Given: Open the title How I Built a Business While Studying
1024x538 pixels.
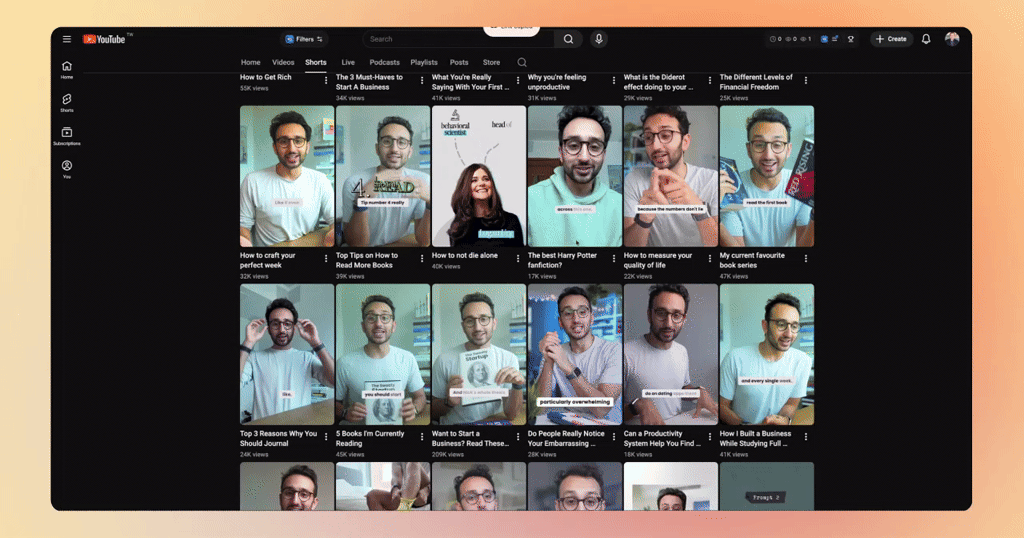Looking at the screenshot, I should 755,439.
